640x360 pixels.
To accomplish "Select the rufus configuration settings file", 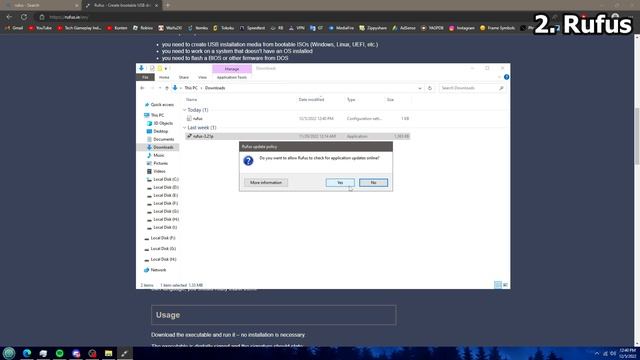I will (x=297, y=118).
